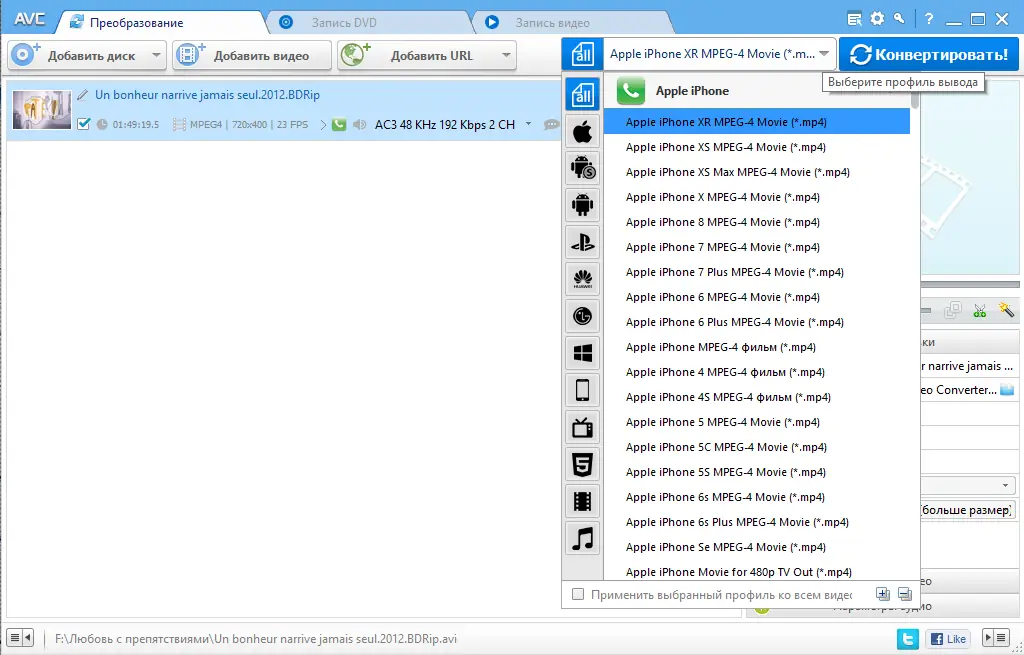Image resolution: width=1024 pixels, height=655 pixels.
Task: Open the Twitter share icon
Action: pyautogui.click(x=908, y=639)
